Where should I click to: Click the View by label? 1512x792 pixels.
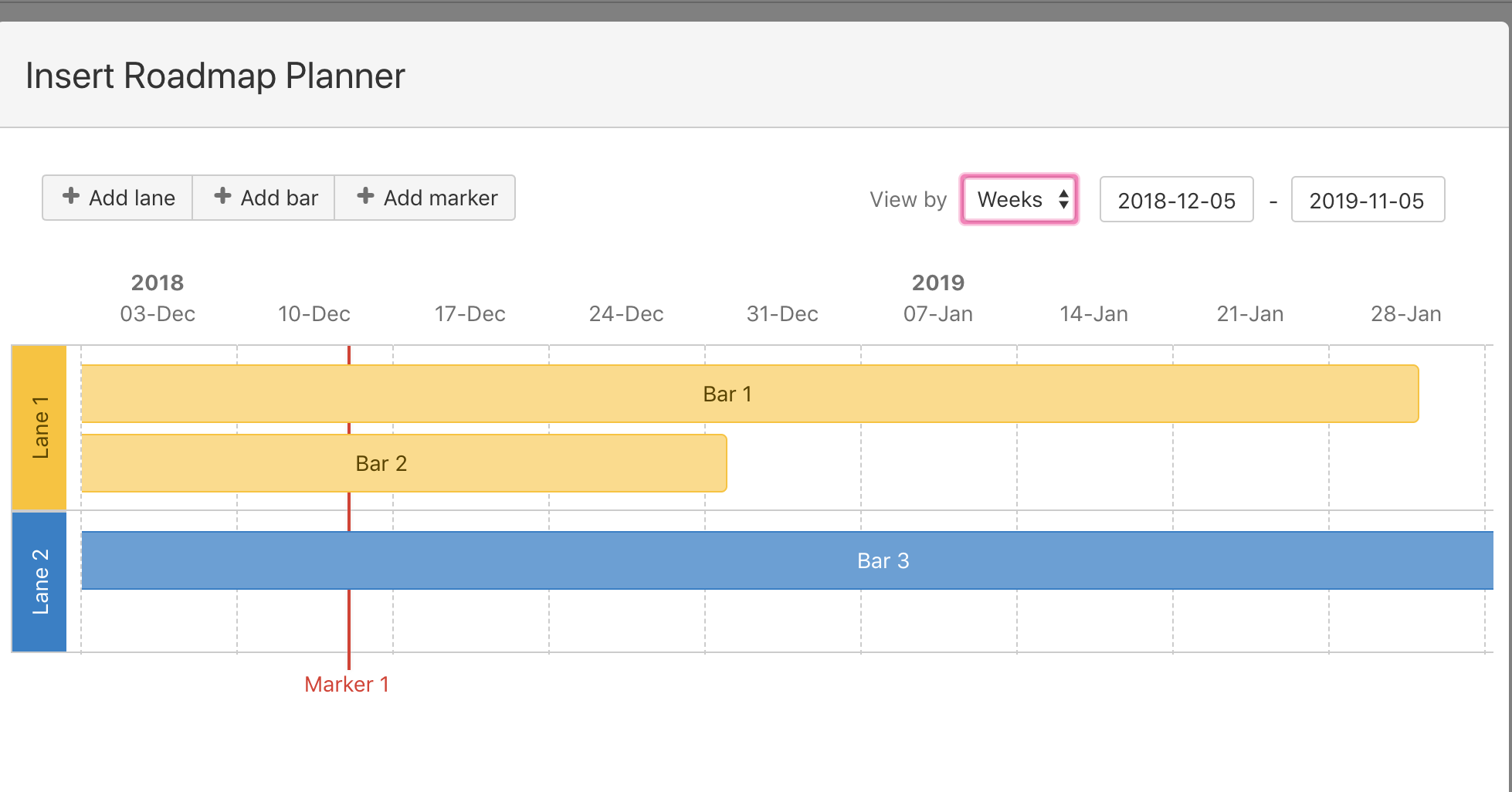[908, 199]
